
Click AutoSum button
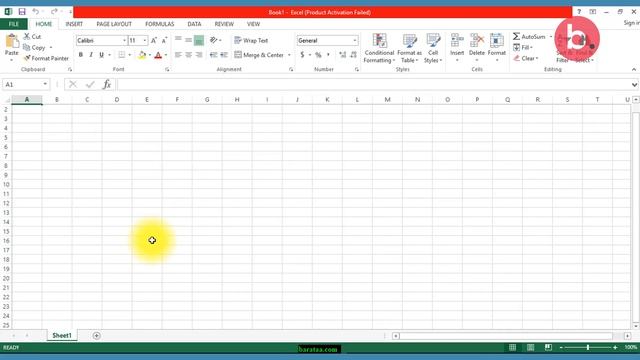pyautogui.click(x=529, y=36)
